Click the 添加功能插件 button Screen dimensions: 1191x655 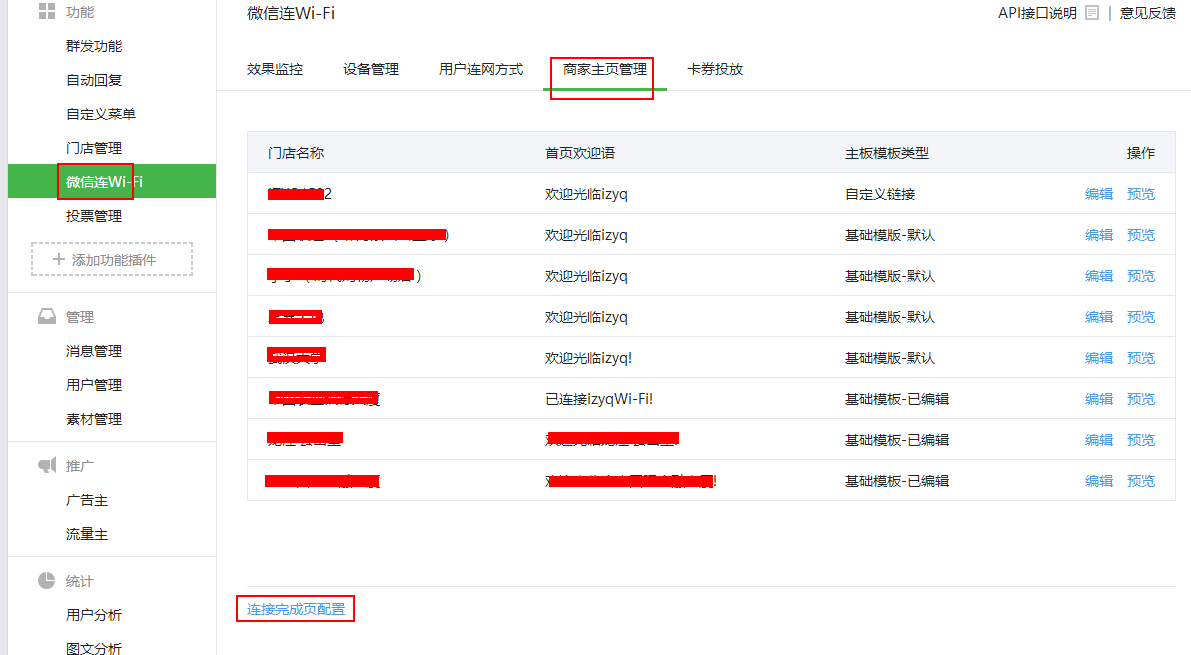click(112, 259)
